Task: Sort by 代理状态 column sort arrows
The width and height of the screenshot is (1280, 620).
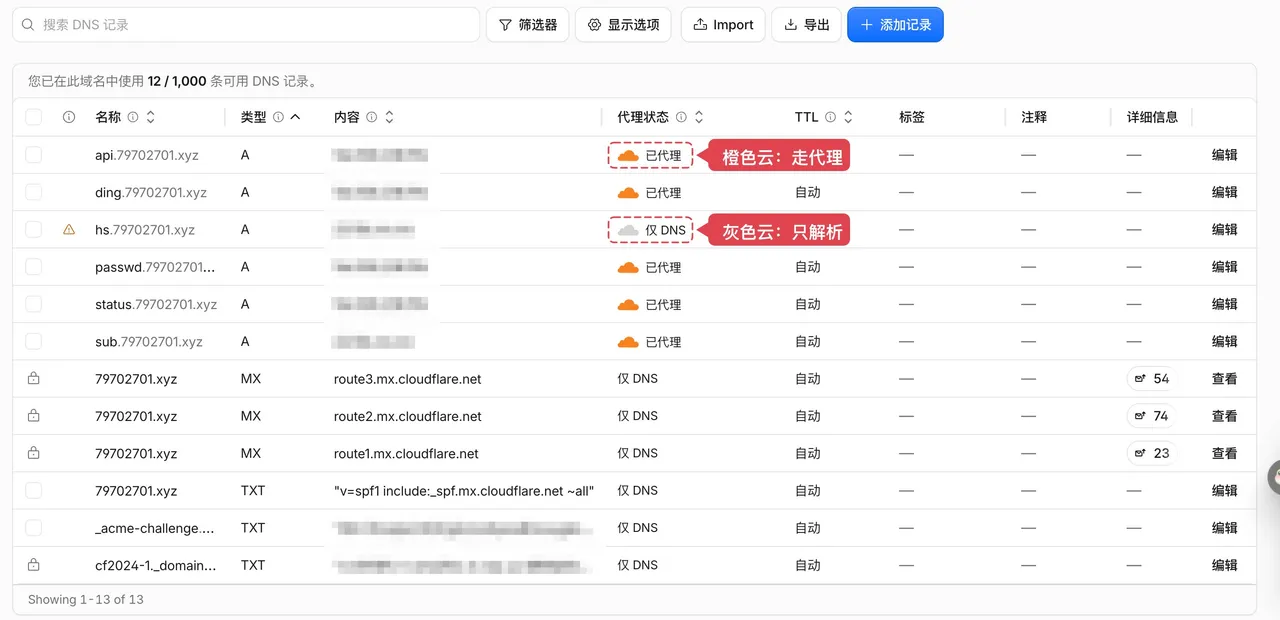Action: [699, 117]
